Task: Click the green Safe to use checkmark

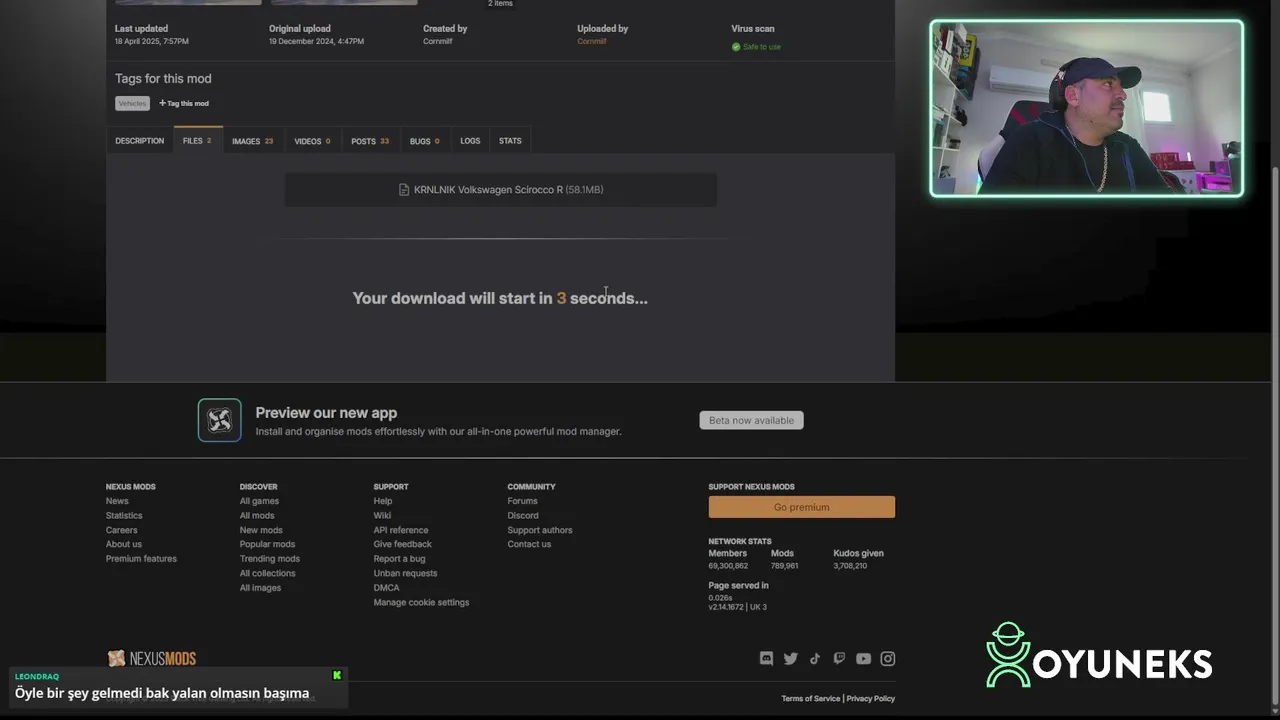Action: click(x=736, y=47)
